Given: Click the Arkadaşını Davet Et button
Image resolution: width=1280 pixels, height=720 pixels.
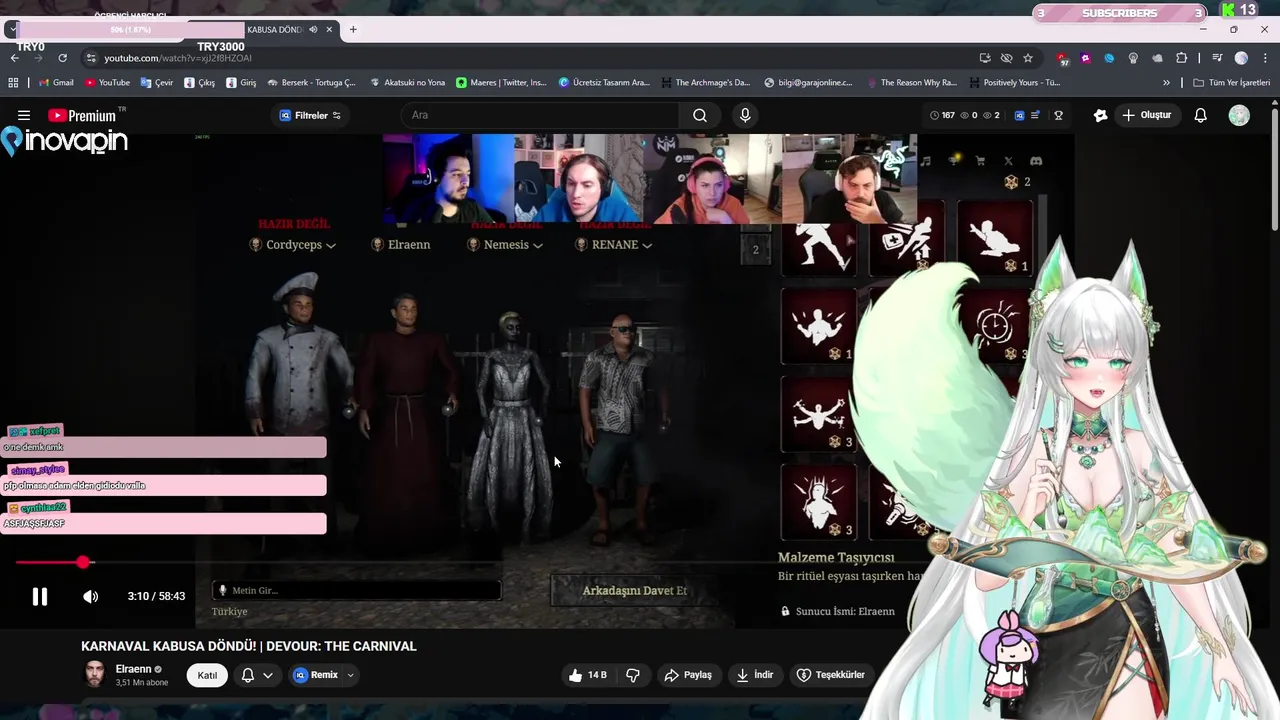Looking at the screenshot, I should pos(635,590).
